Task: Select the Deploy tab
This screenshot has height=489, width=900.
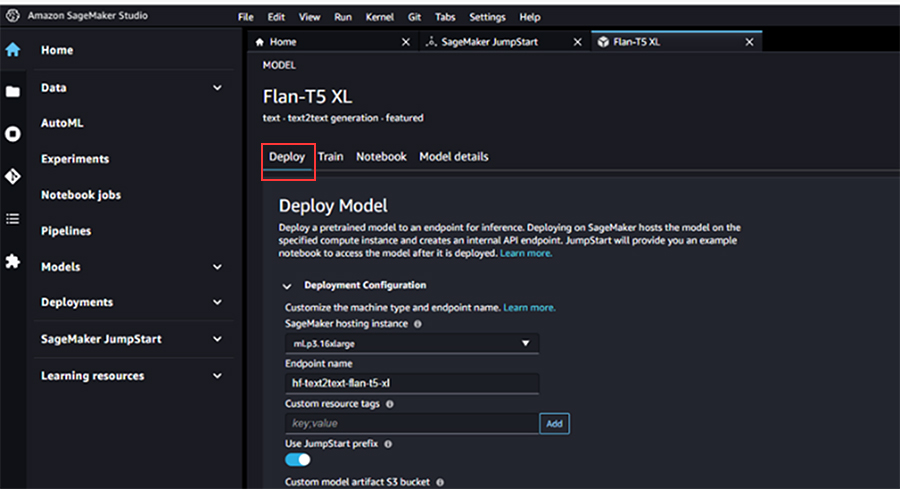Action: (x=287, y=157)
